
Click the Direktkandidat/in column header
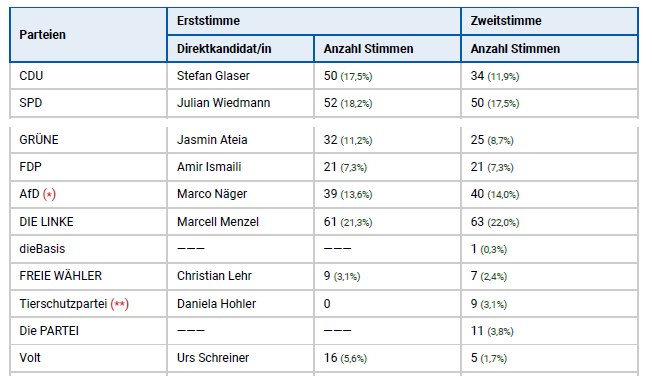240,49
